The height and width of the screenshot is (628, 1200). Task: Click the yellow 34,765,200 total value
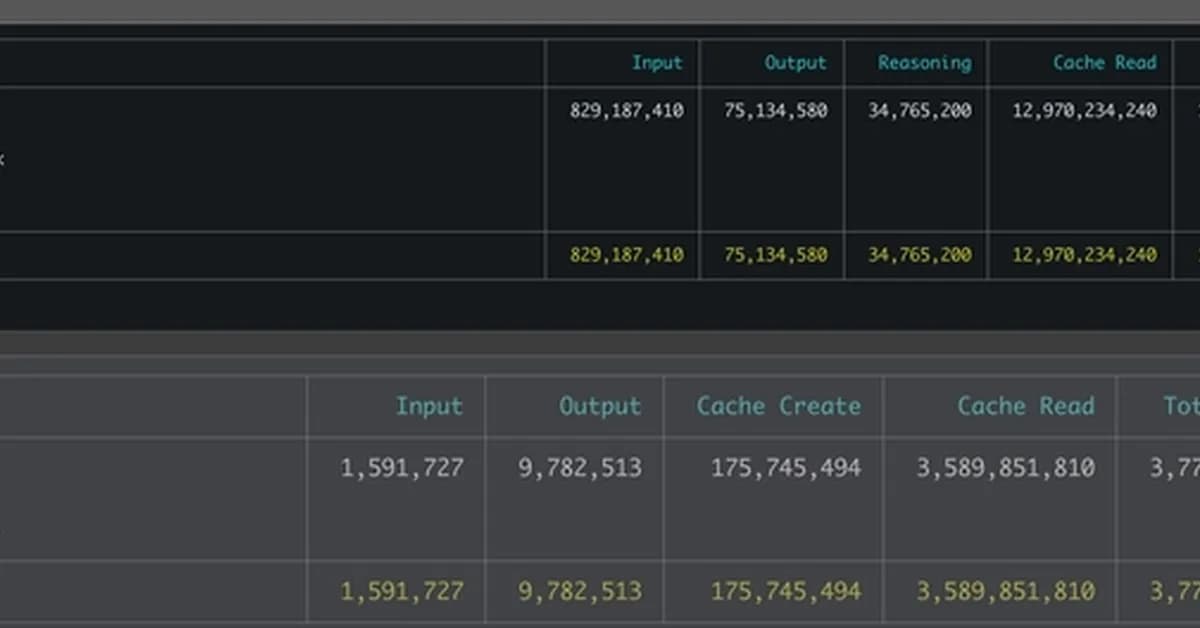tap(919, 255)
